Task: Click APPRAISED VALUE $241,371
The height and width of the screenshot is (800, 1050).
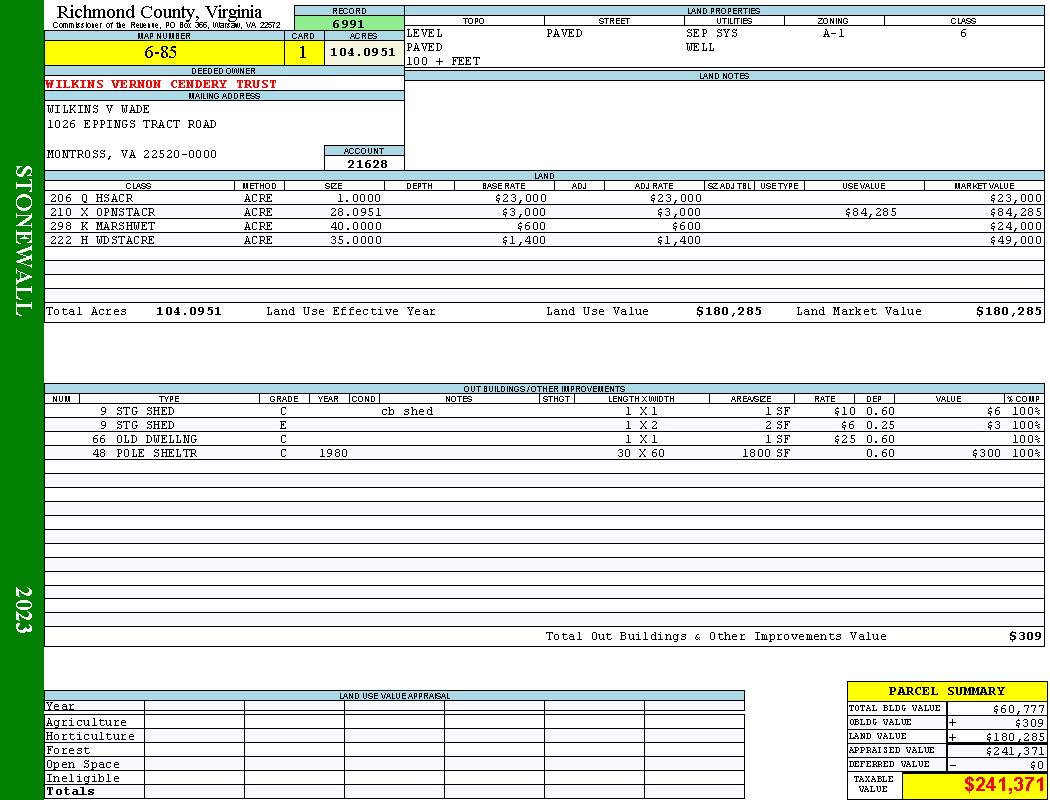Action: tap(946, 750)
